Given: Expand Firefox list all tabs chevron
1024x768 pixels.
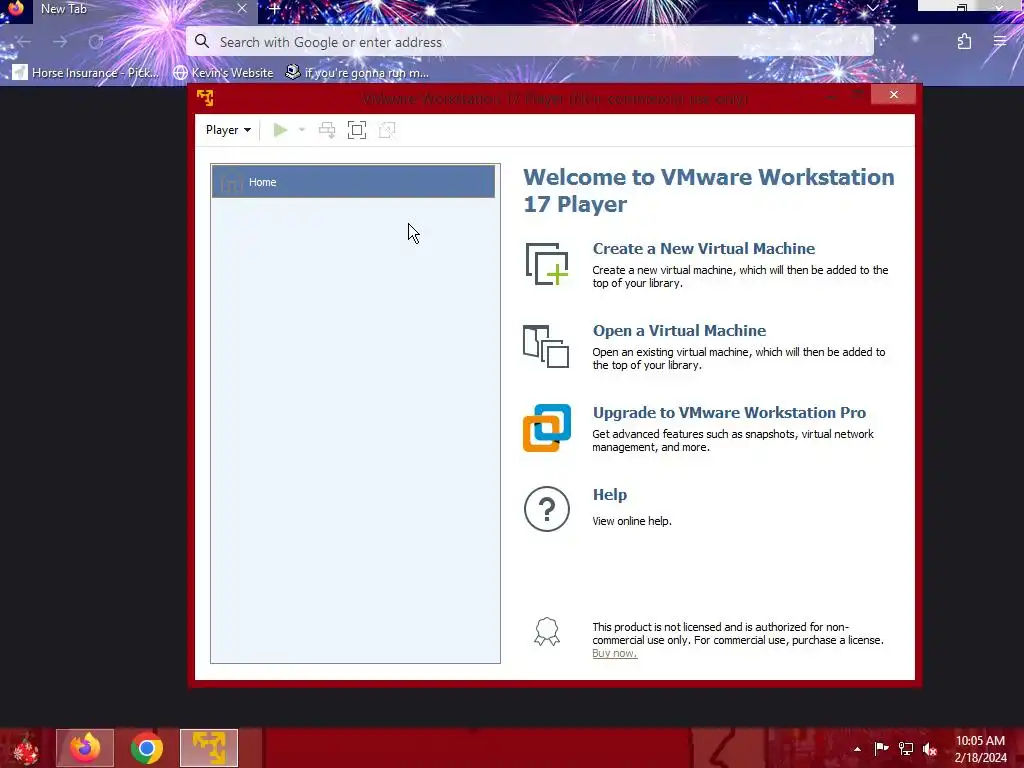Looking at the screenshot, I should click(x=872, y=8).
